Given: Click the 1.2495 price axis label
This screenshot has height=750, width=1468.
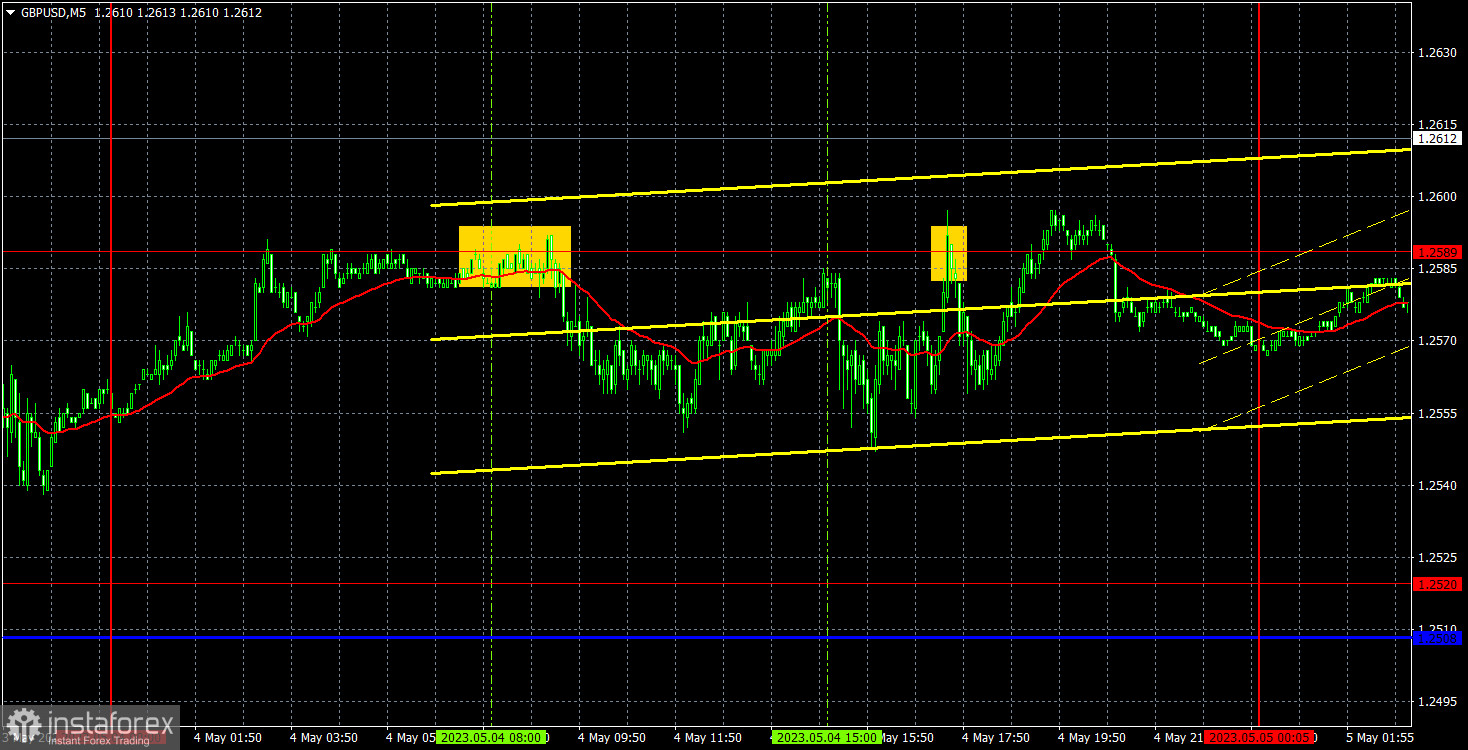Looking at the screenshot, I should pos(1437,701).
